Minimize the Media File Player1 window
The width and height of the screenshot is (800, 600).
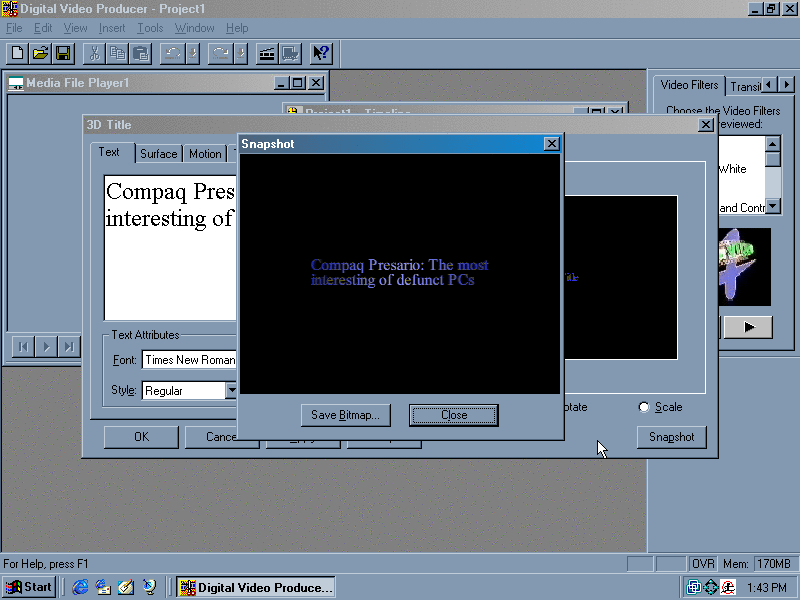pos(282,83)
